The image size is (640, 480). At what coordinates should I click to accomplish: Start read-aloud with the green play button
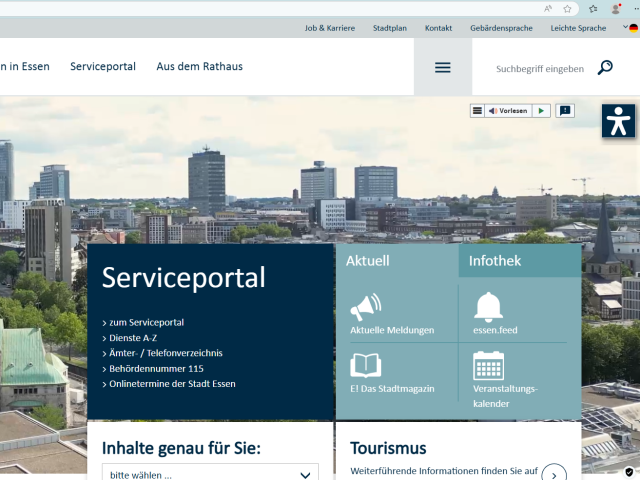tap(541, 111)
